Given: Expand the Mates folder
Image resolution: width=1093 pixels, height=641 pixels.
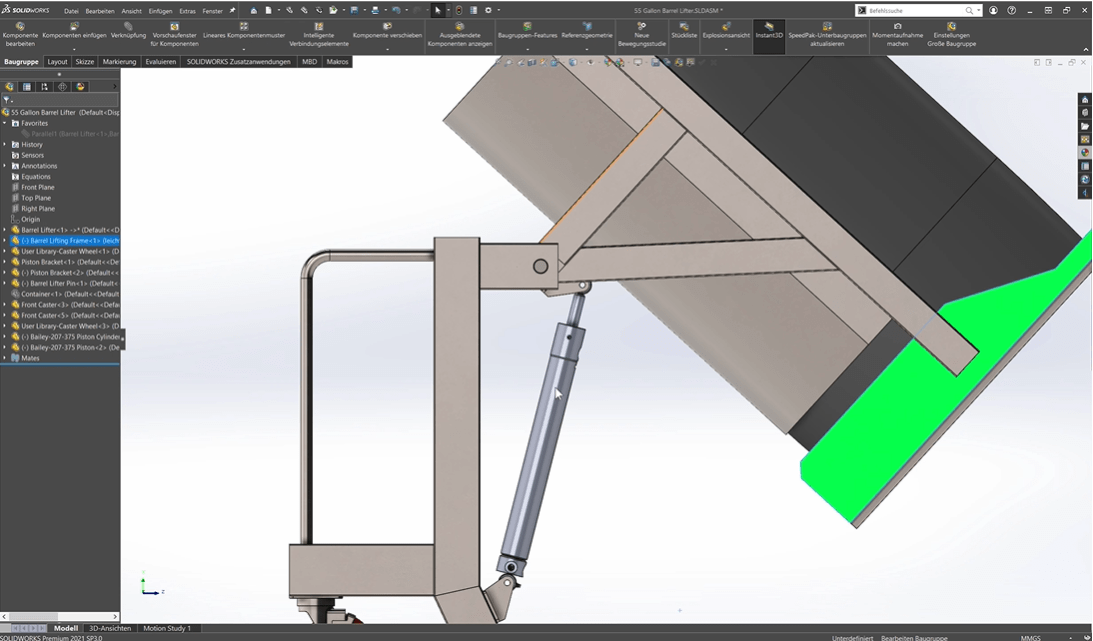Looking at the screenshot, I should (x=7, y=357).
